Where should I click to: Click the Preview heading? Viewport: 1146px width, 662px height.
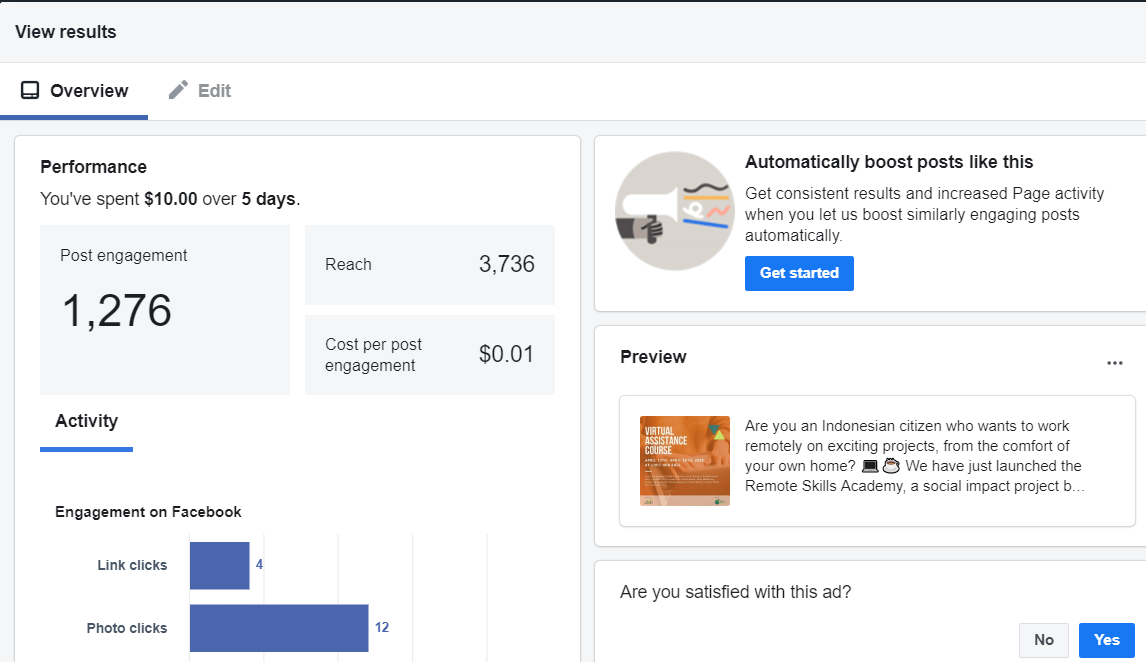[653, 357]
